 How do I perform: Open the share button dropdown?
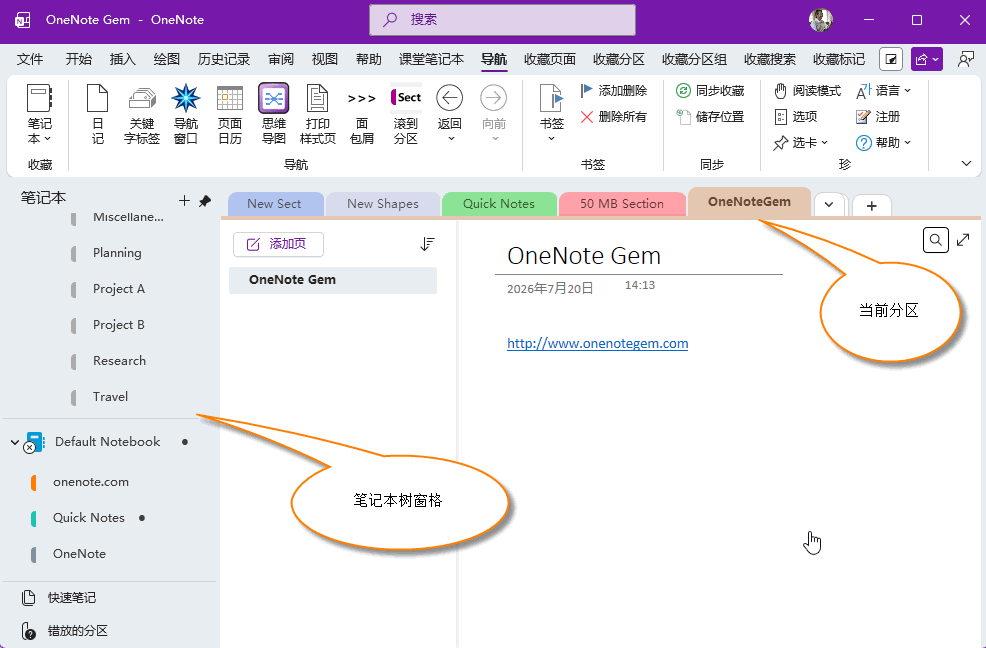pos(926,59)
